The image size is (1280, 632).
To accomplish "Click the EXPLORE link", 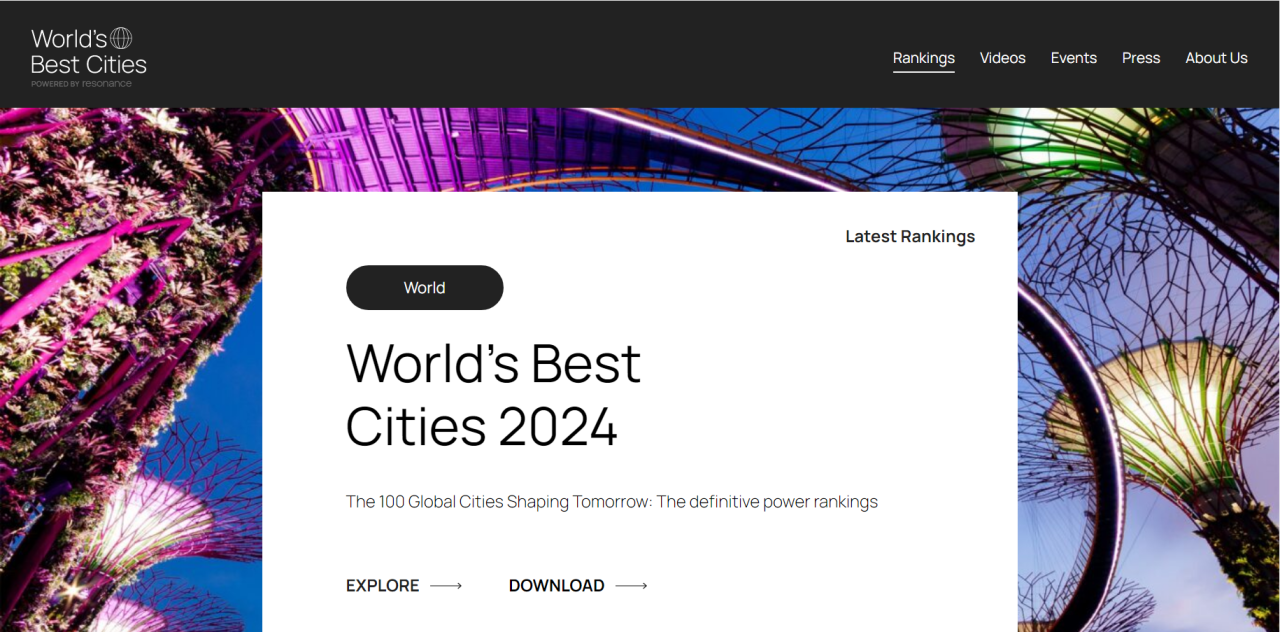I will 383,586.
